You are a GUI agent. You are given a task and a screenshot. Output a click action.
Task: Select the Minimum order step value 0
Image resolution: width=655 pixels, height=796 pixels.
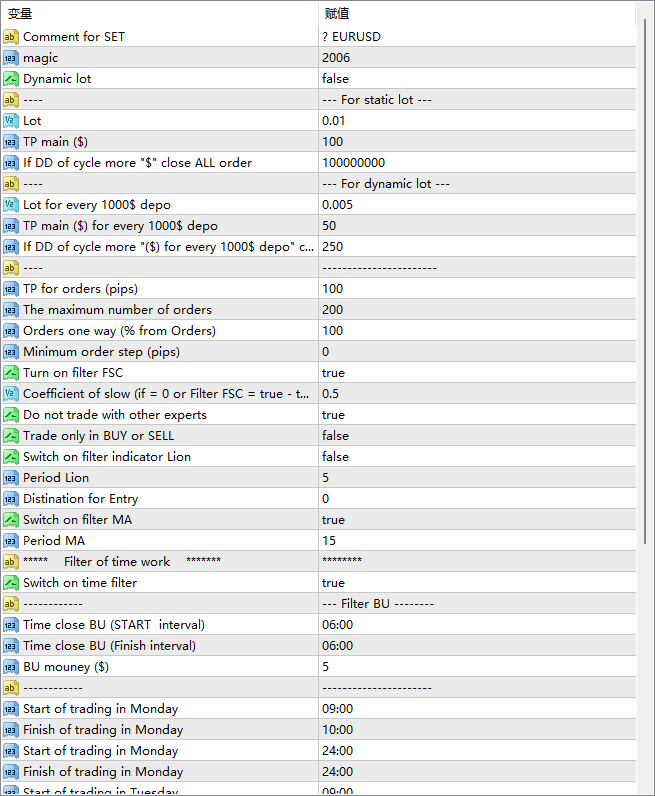[477, 352]
